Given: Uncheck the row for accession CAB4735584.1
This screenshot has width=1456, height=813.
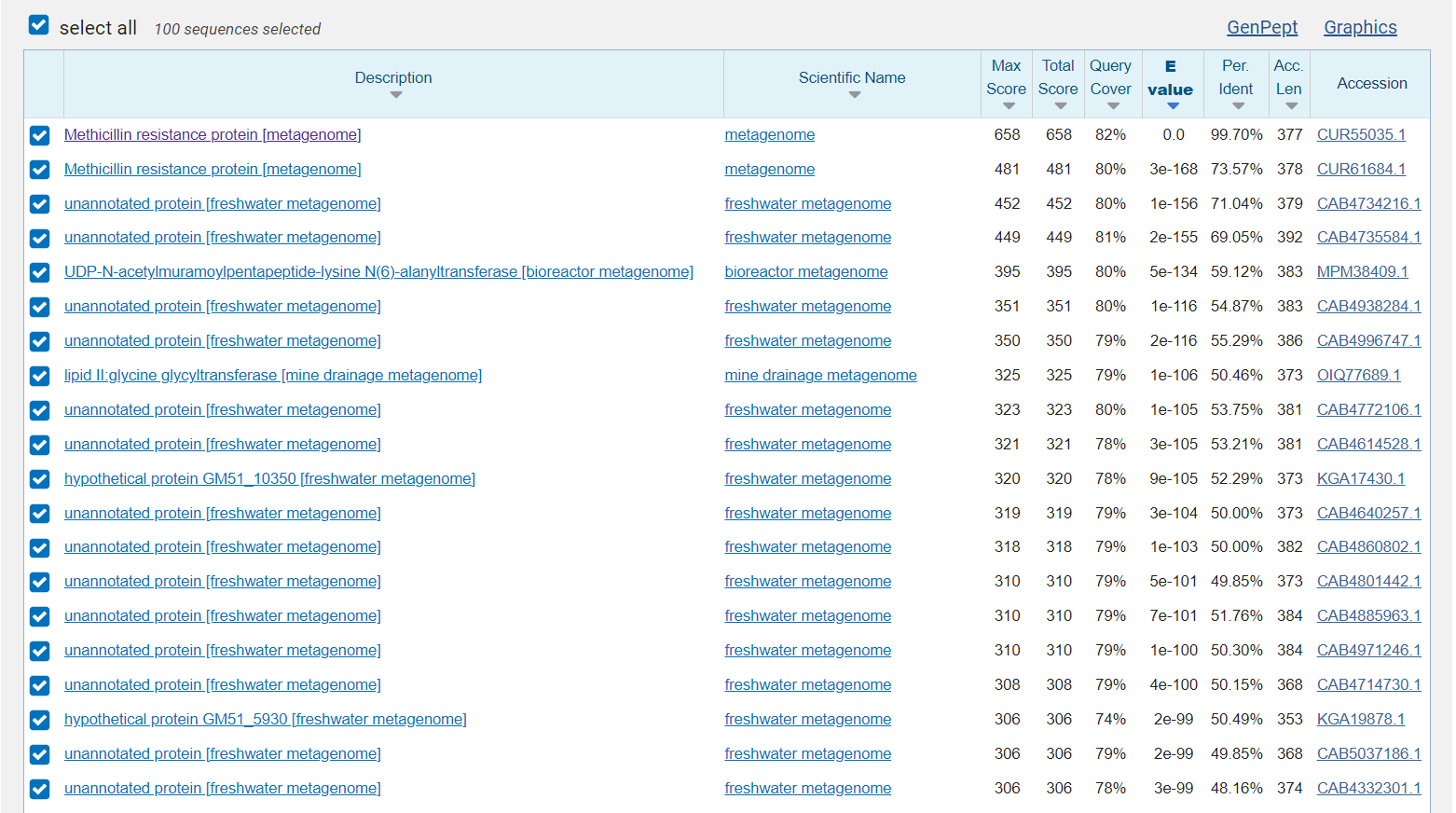Looking at the screenshot, I should click(x=39, y=238).
